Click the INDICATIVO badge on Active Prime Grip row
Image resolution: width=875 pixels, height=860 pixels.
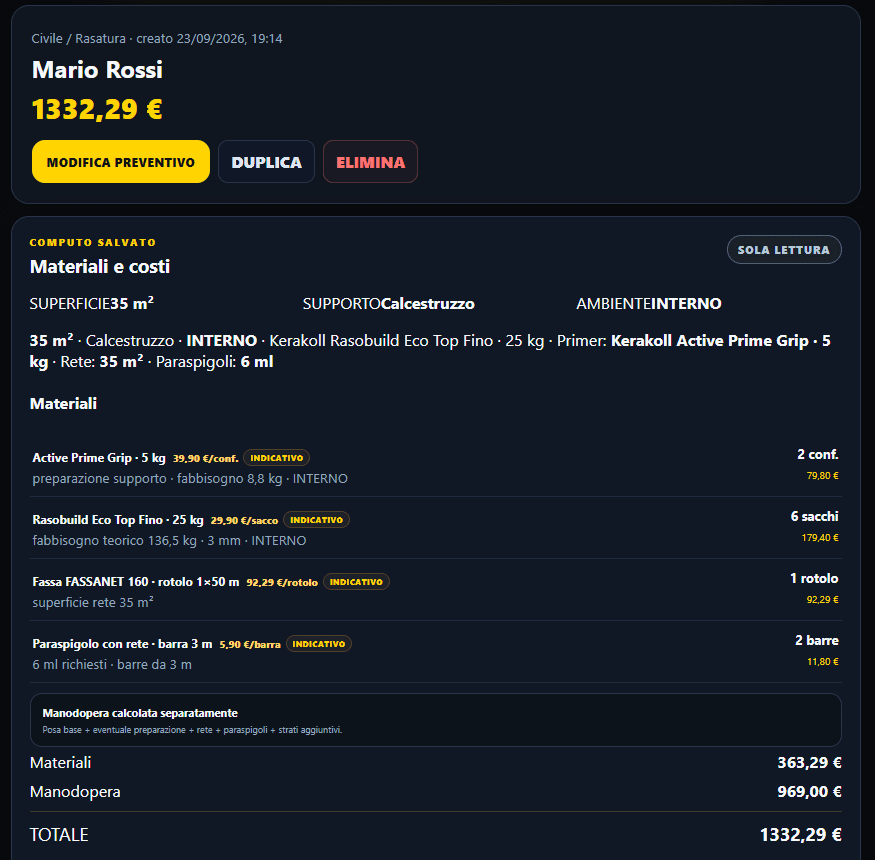[x=277, y=458]
